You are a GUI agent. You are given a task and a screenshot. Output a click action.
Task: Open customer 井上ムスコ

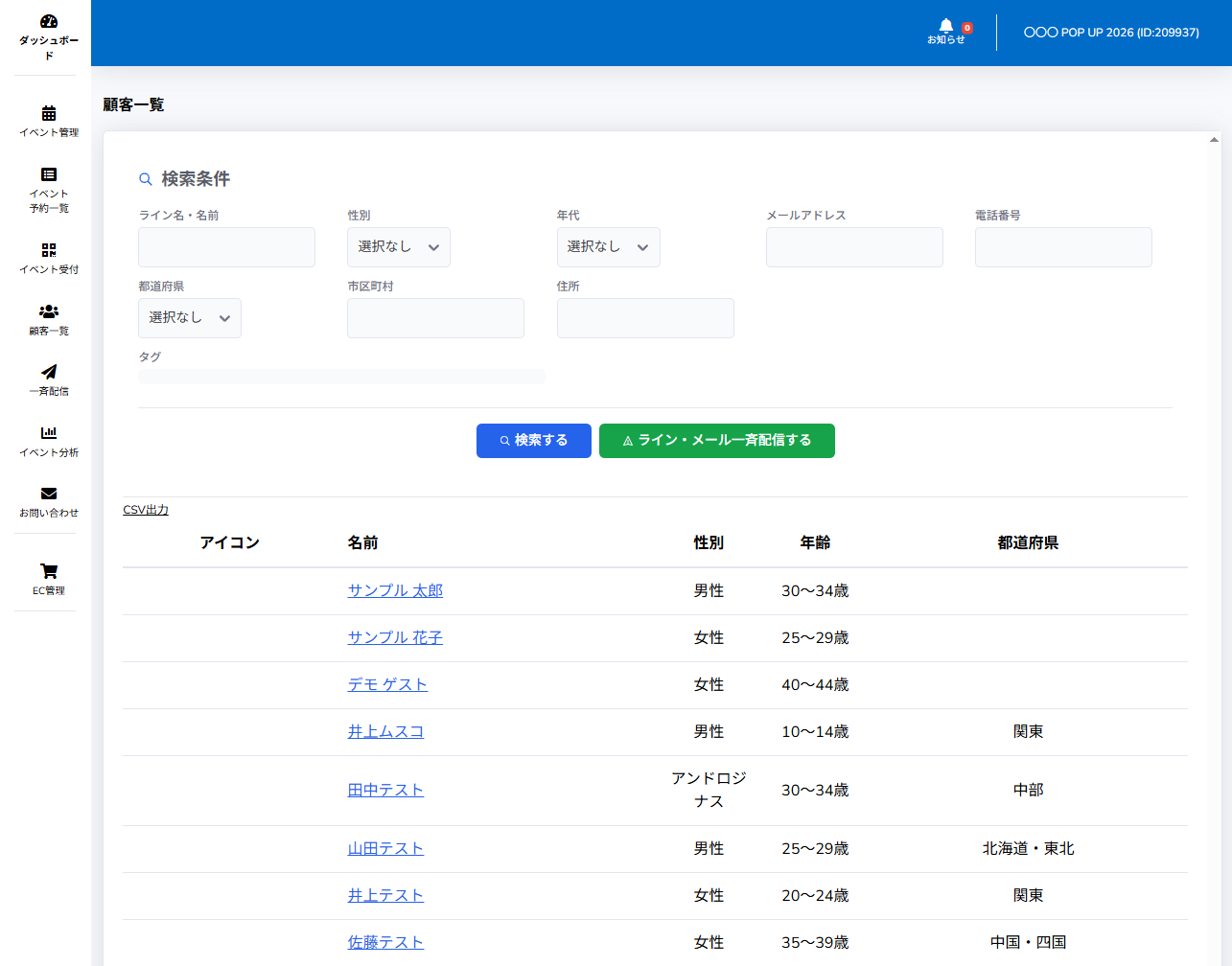[385, 731]
